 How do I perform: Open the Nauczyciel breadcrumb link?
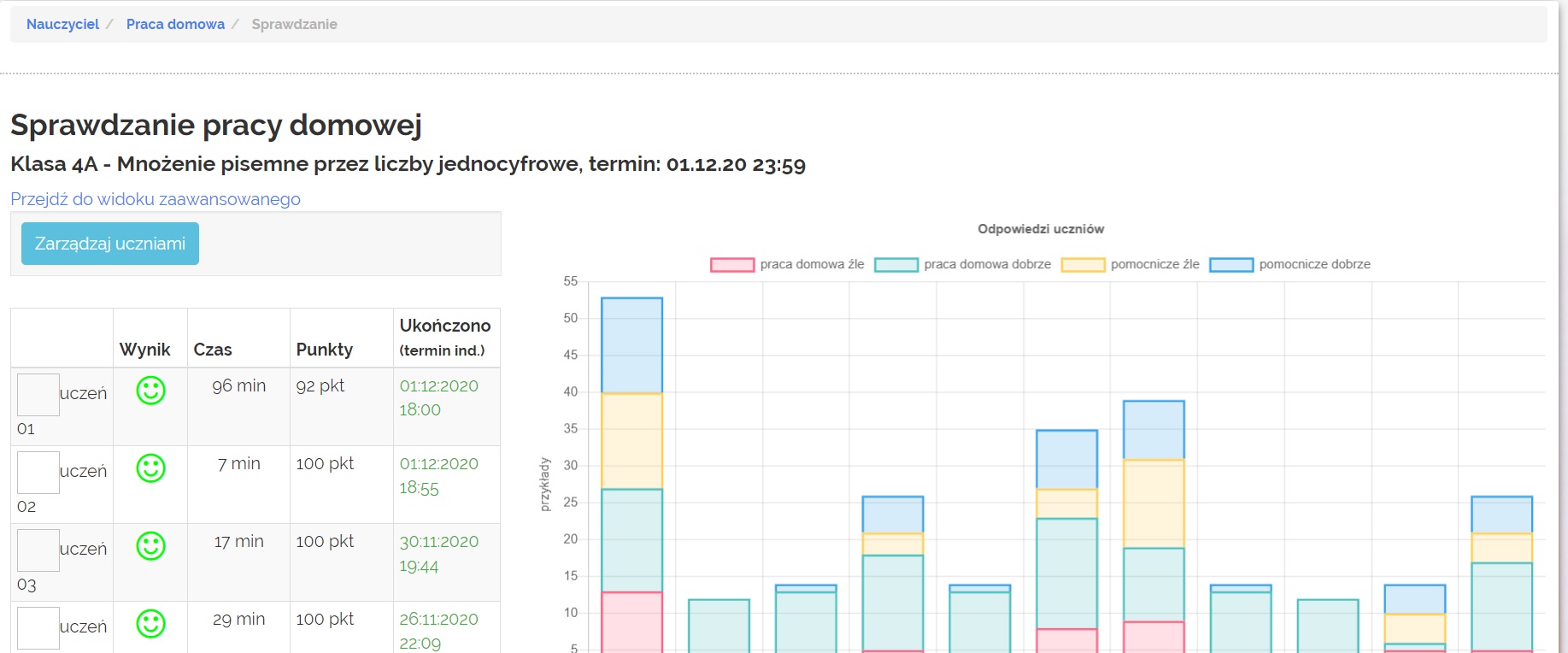62,24
